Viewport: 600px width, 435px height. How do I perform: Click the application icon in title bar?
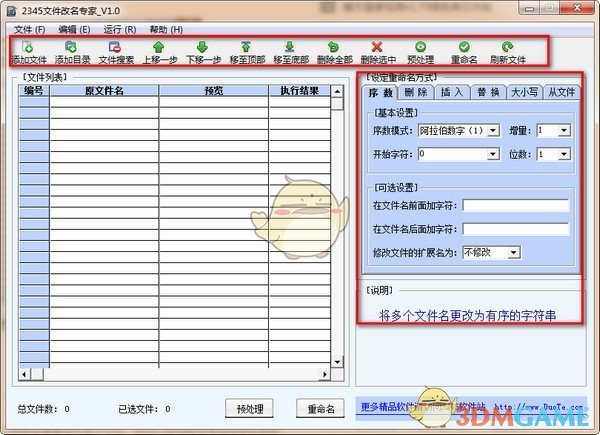pos(11,10)
